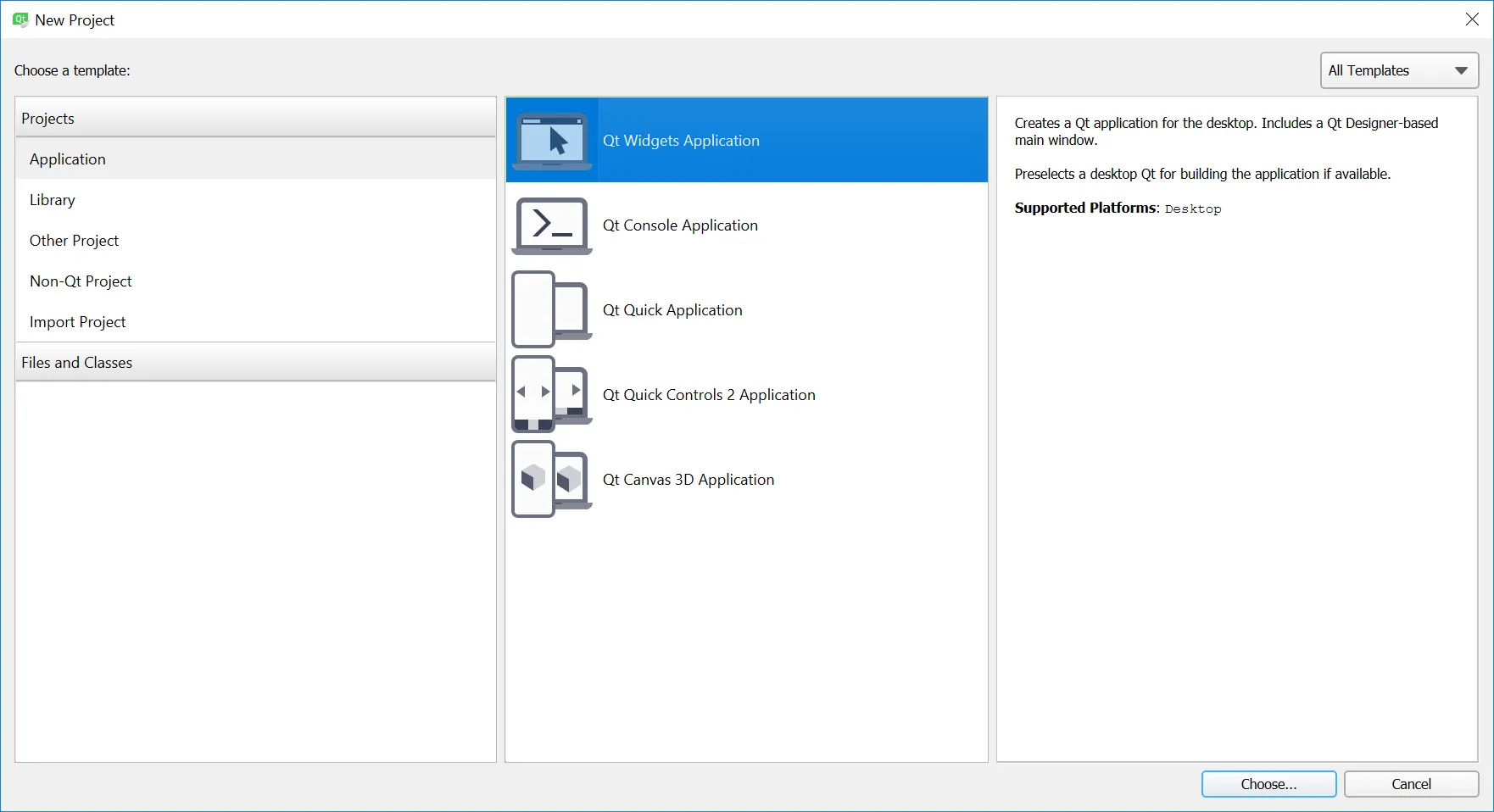Select the Qt Quick Application label
The height and width of the screenshot is (812, 1494).
672,310
